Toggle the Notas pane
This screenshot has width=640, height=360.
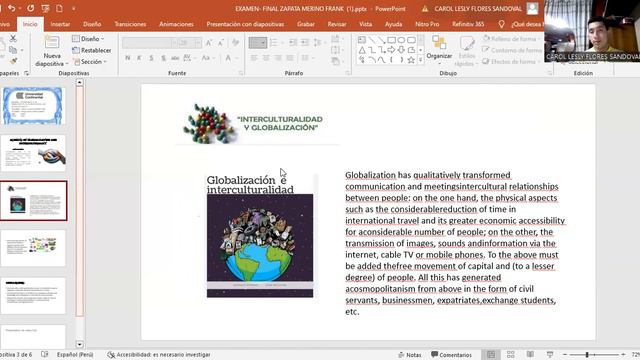pos(410,355)
